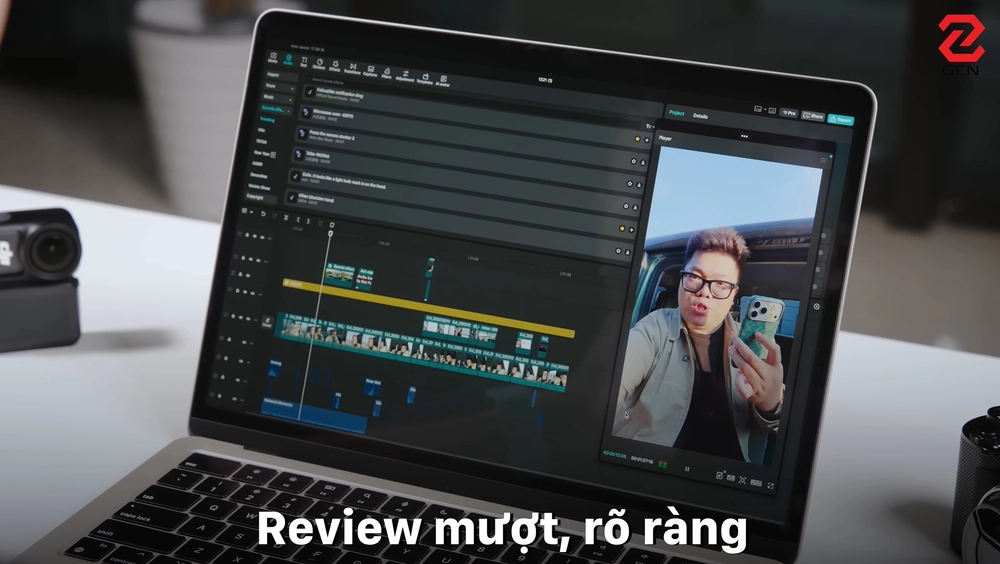Select the yellow adjustment layer clip

428,309
